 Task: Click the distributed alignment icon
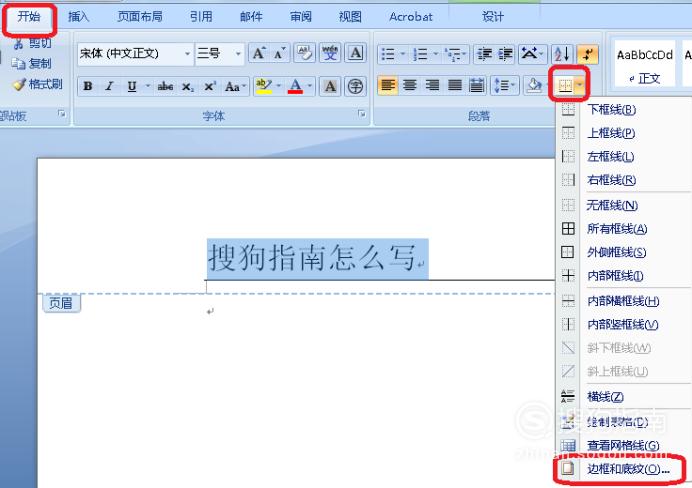(477, 85)
